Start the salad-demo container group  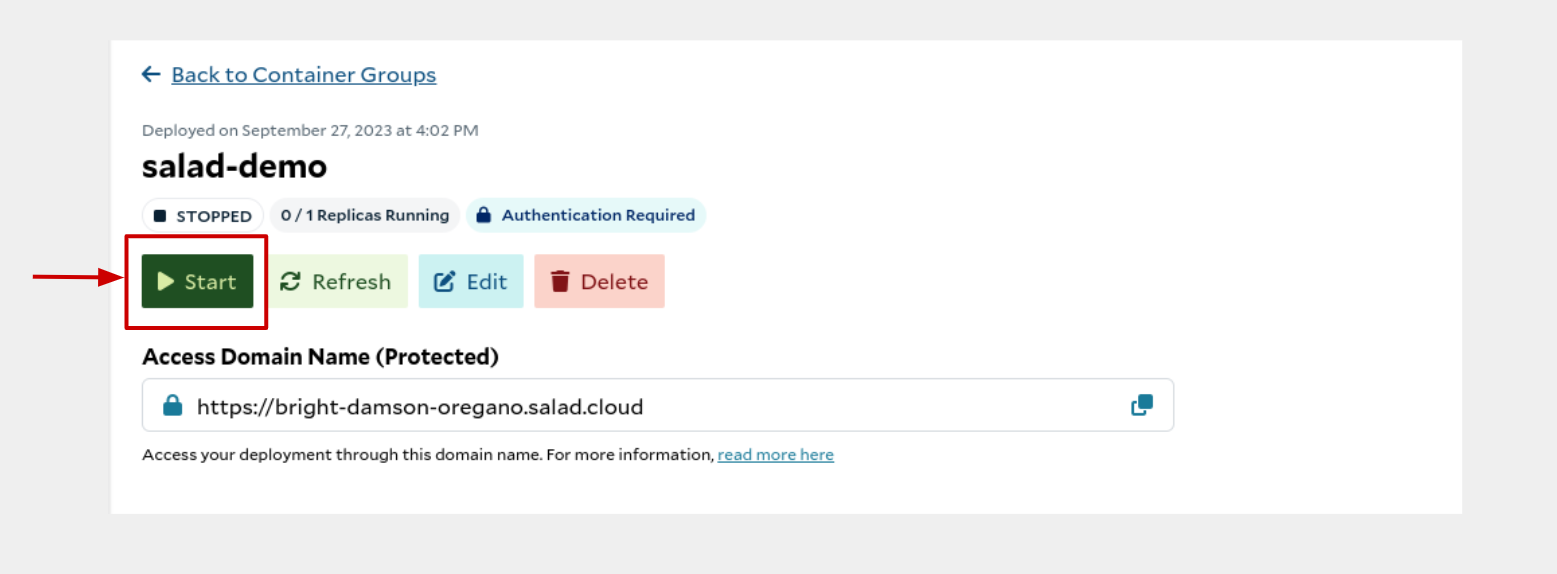tap(197, 281)
